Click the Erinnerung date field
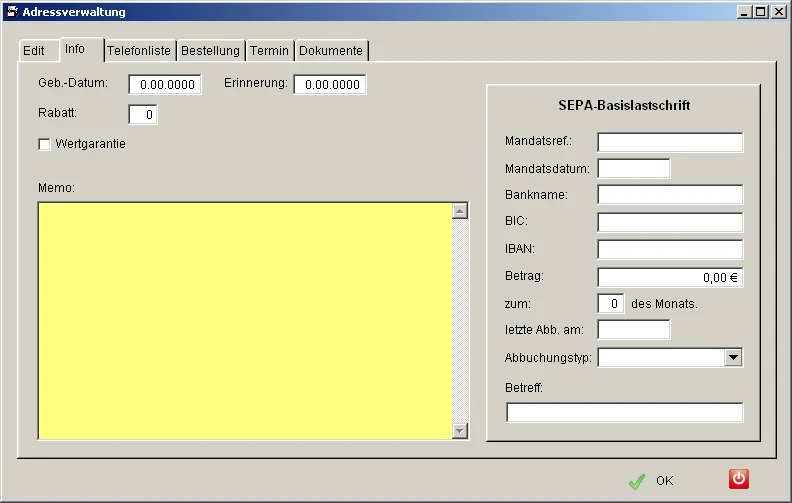The height and width of the screenshot is (503, 792). point(330,84)
